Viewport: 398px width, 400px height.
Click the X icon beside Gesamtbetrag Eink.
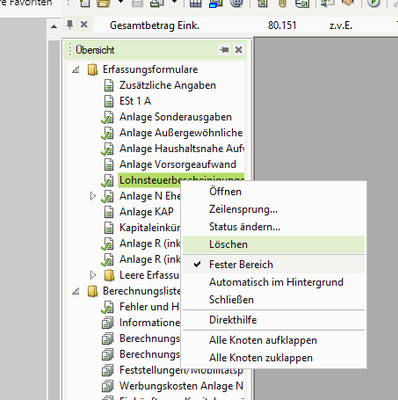pyautogui.click(x=84, y=25)
